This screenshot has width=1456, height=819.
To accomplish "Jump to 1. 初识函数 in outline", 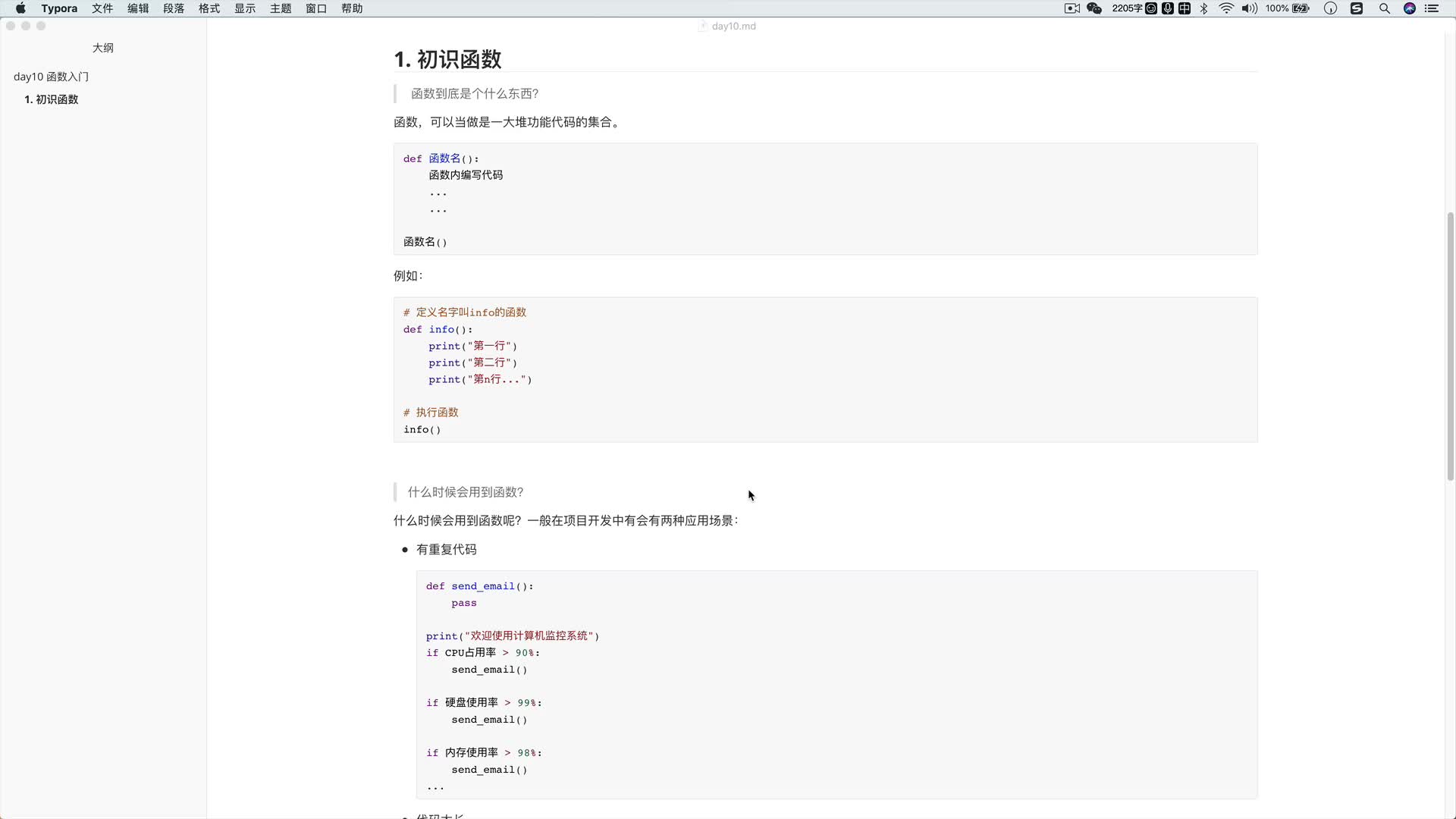I will (51, 99).
